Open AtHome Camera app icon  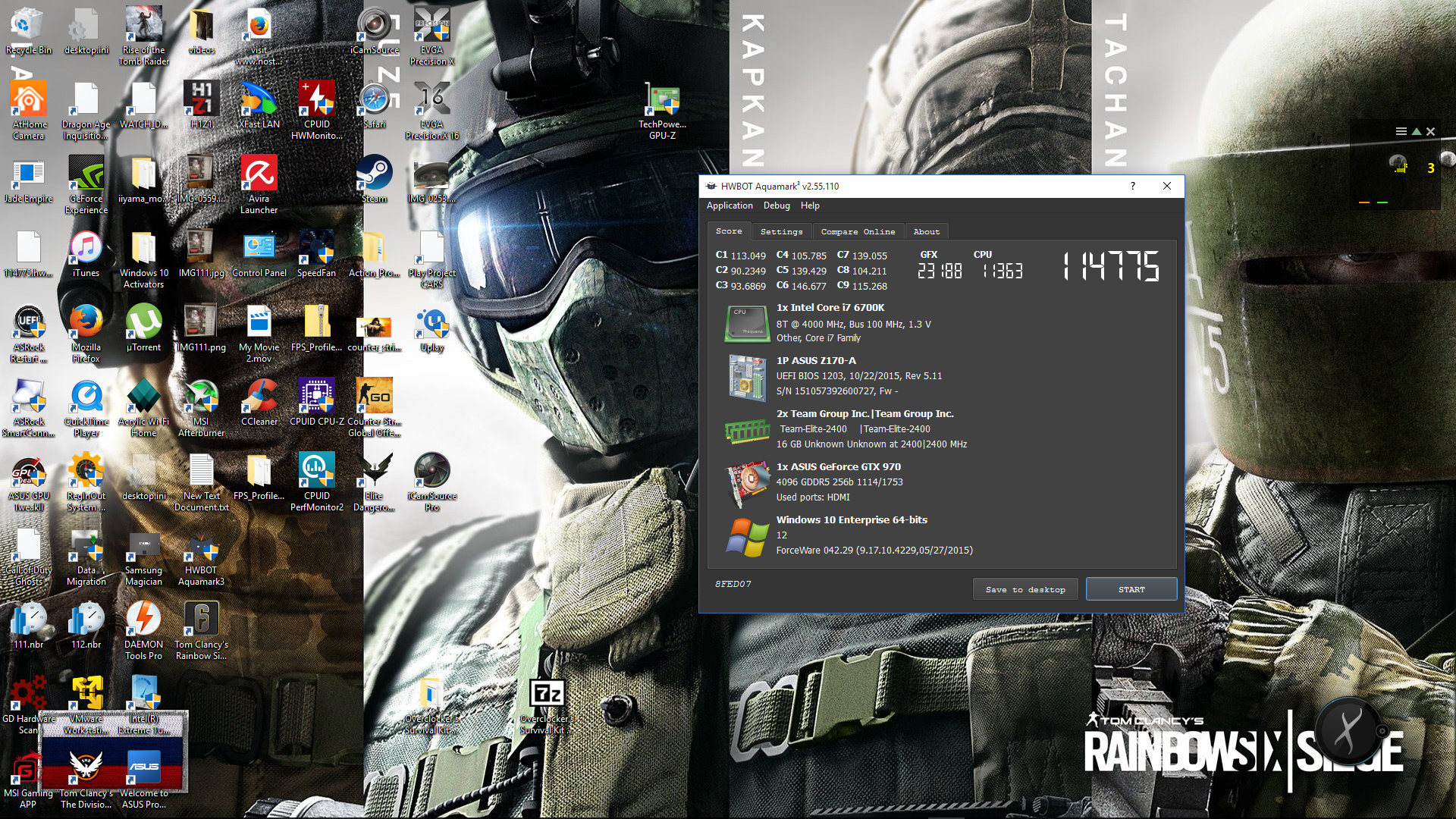(x=29, y=111)
